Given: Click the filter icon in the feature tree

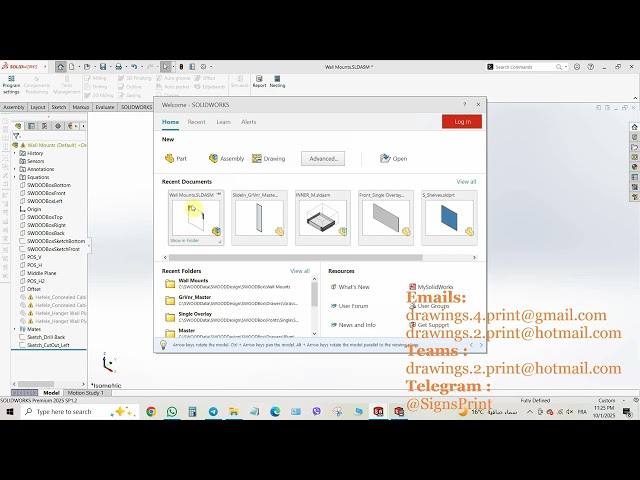Looking at the screenshot, I should [16, 136].
